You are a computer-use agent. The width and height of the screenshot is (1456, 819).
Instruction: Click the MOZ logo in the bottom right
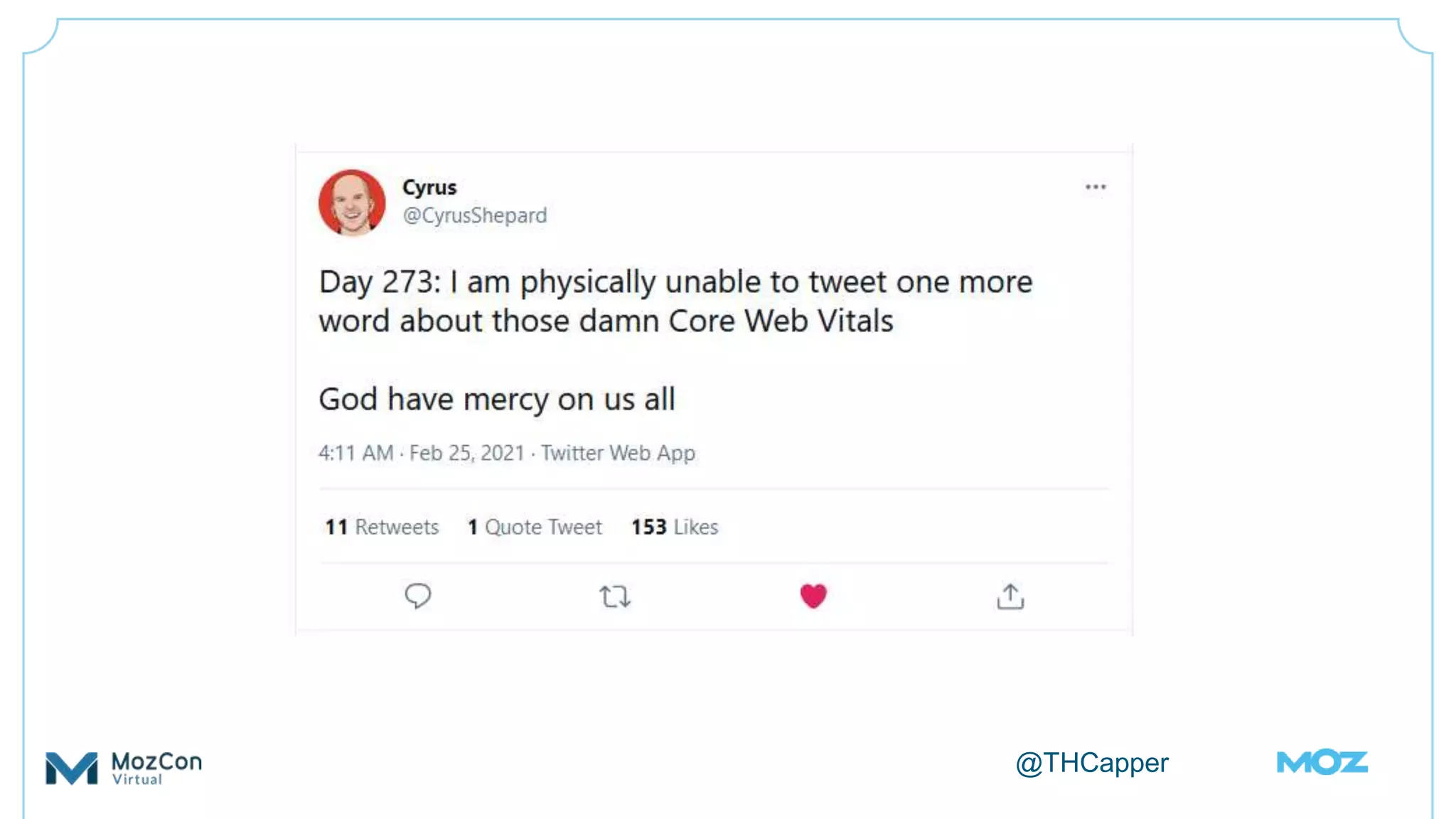pyautogui.click(x=1322, y=763)
